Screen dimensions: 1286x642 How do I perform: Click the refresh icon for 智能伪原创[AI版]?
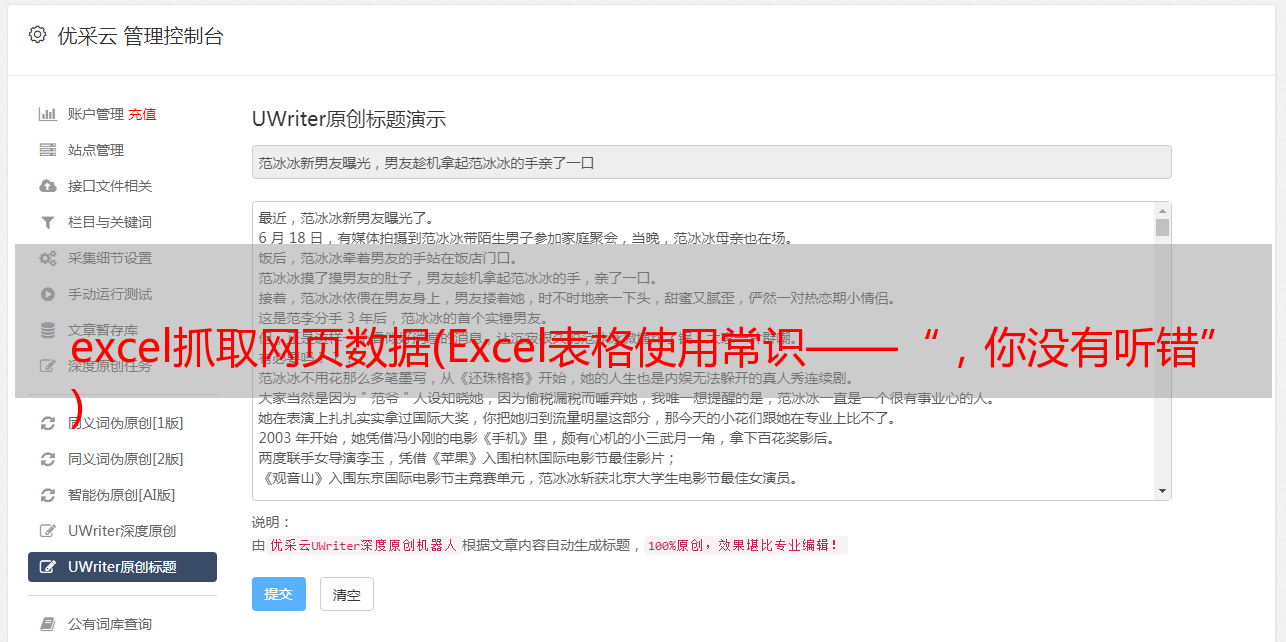(47, 495)
